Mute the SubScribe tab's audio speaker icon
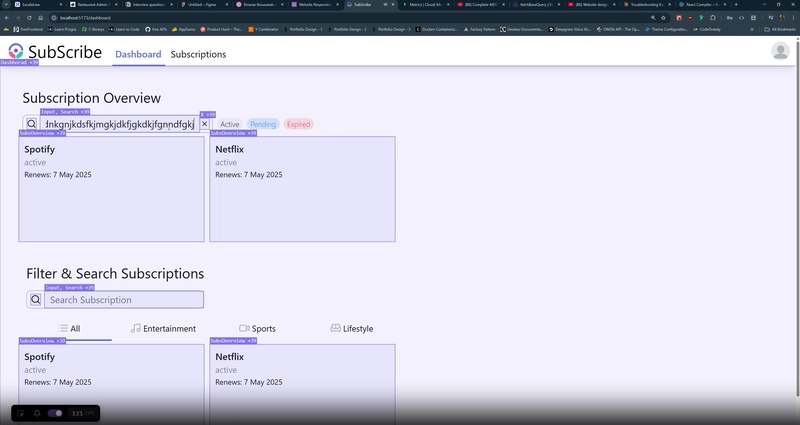800x425 pixels. [x=385, y=5]
